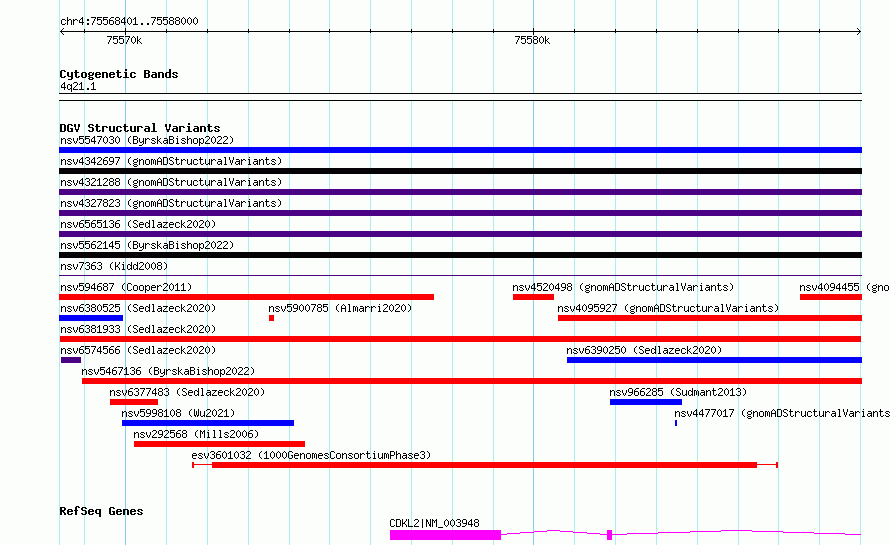Screen dimensions: 890x545
Task: Open nsv5562145 (ByrskaBishop2022) label
Action: pyautogui.click(x=147, y=245)
